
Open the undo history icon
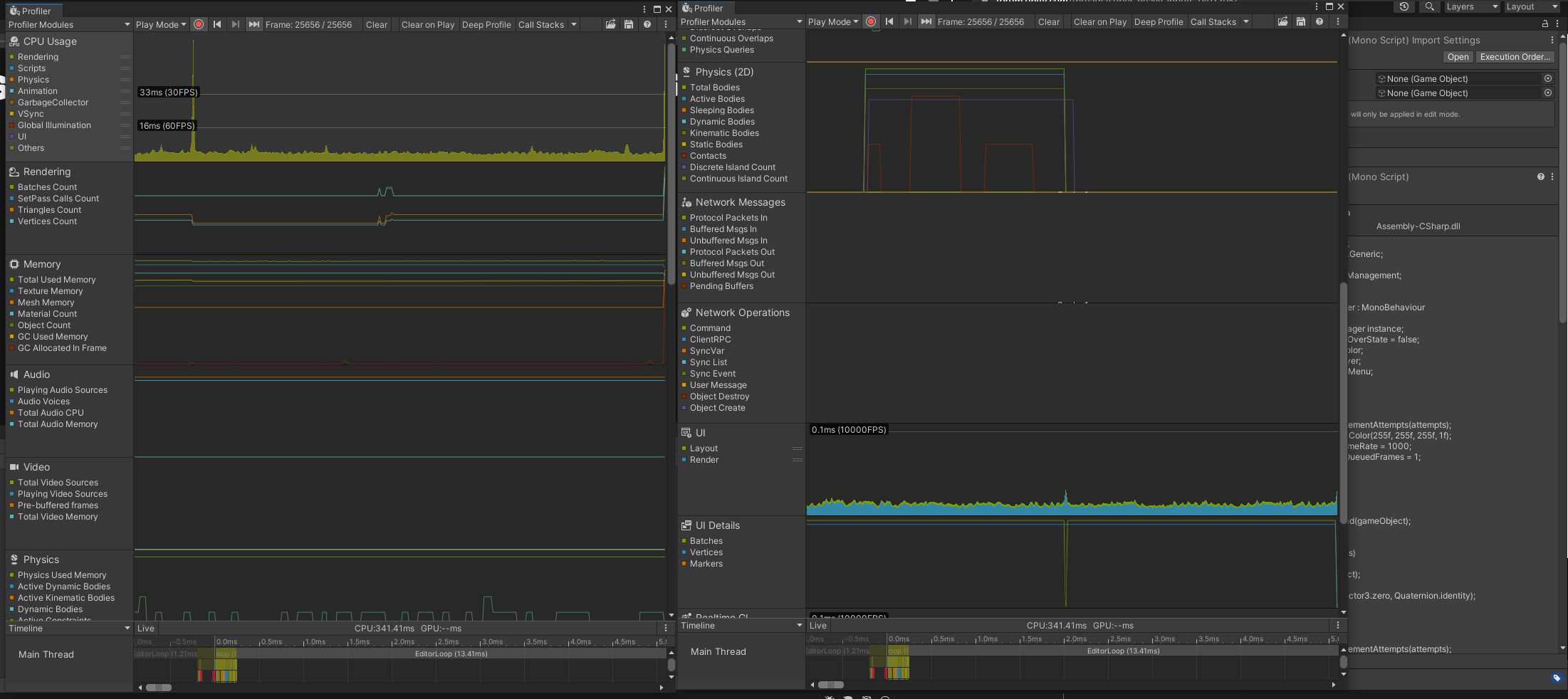point(1404,6)
